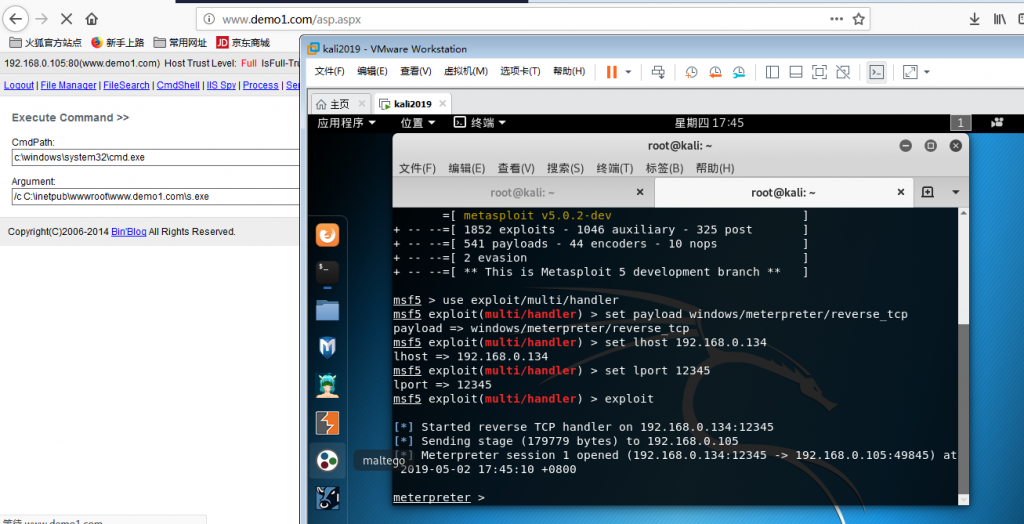Stop loading the page with X button

coord(67,19)
